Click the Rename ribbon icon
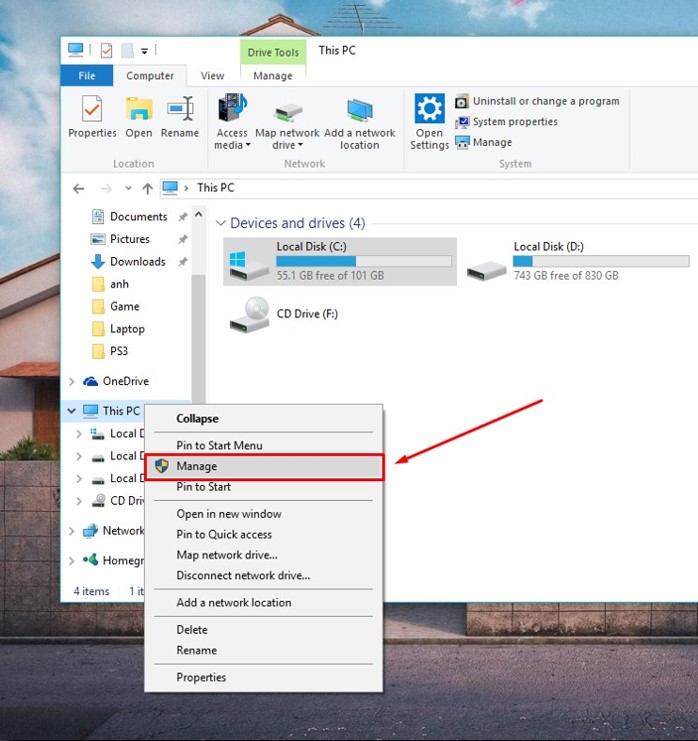Viewport: 698px width, 741px height. pyautogui.click(x=180, y=116)
